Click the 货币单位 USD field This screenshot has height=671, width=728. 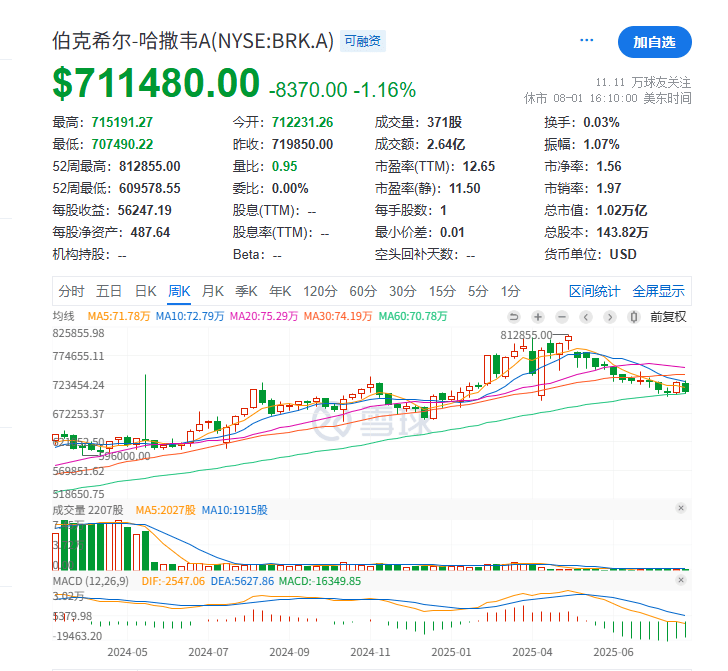590,254
